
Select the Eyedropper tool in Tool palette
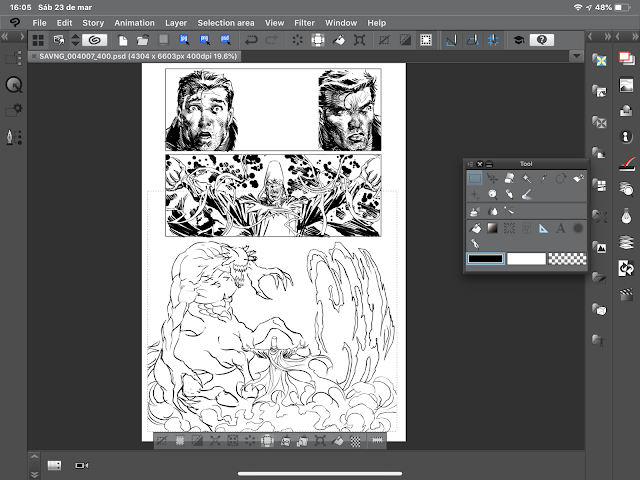543,178
